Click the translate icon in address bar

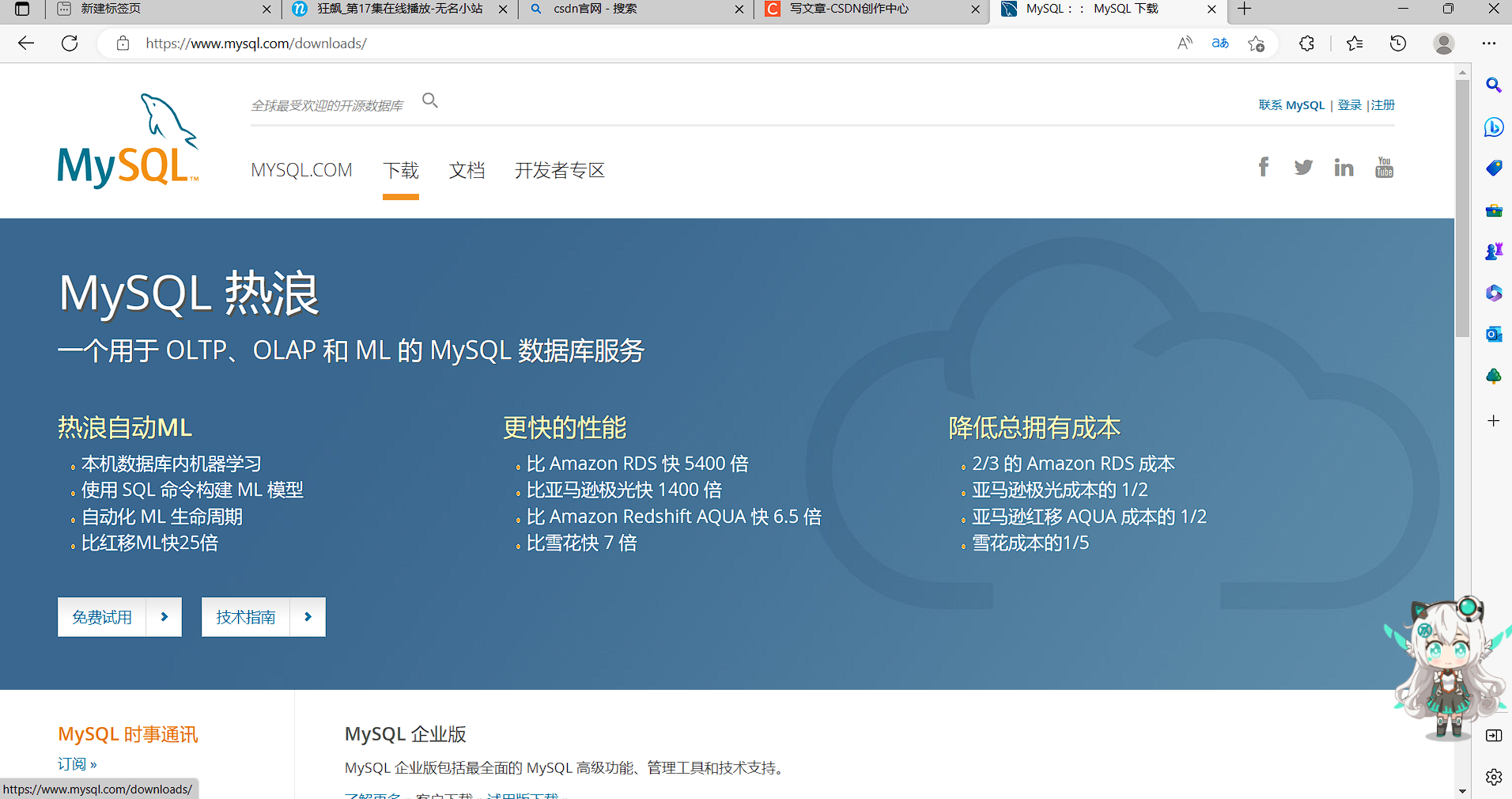pyautogui.click(x=1220, y=44)
